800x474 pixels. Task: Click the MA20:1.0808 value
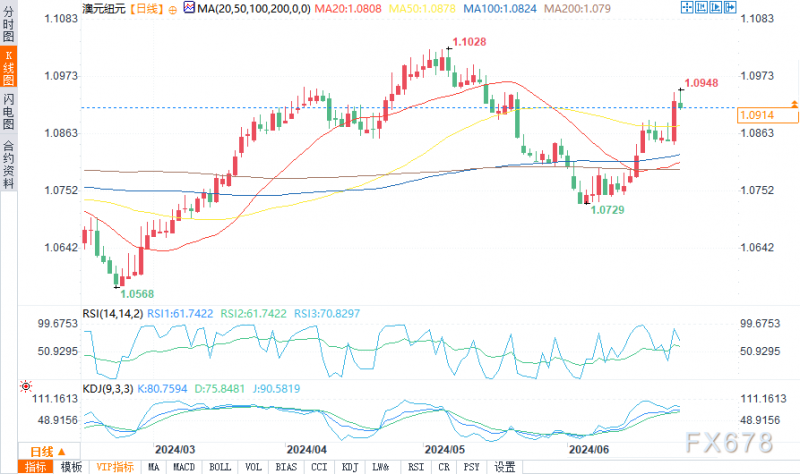tap(347, 8)
